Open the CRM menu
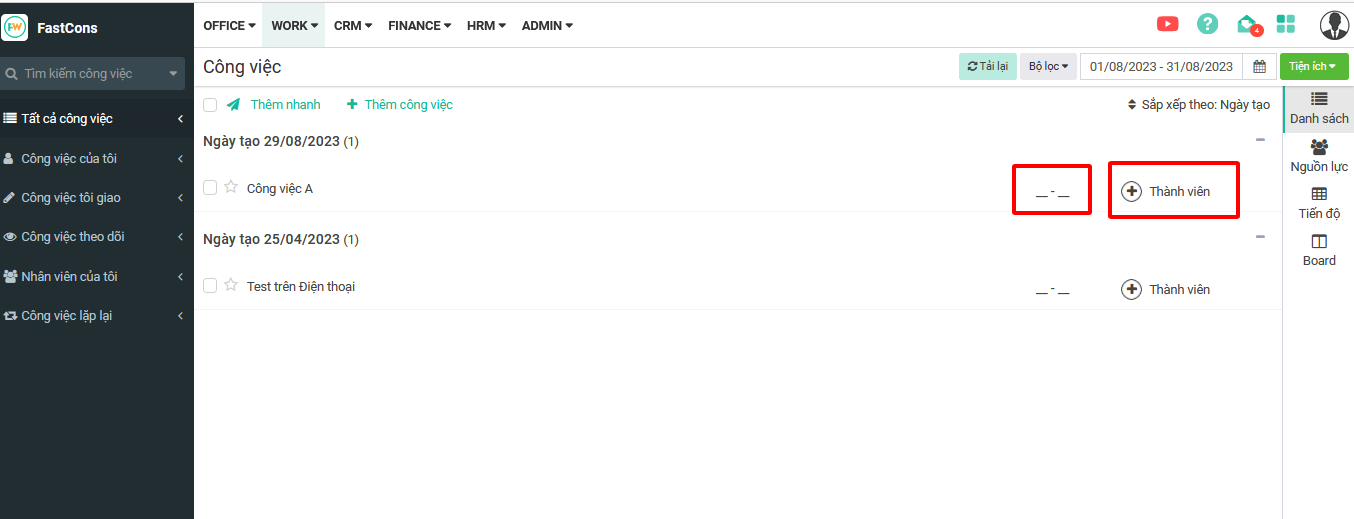1354x519 pixels. click(352, 26)
